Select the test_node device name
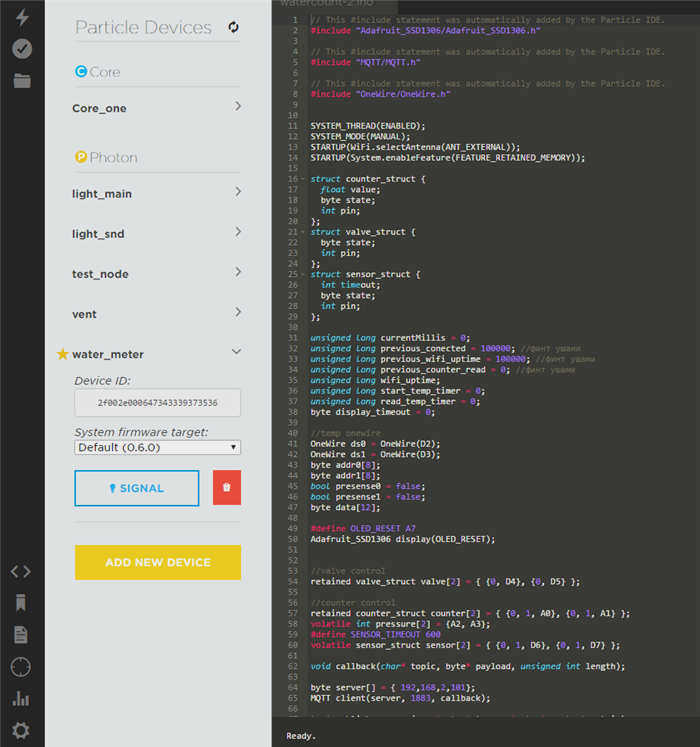This screenshot has width=700, height=747. tap(100, 274)
